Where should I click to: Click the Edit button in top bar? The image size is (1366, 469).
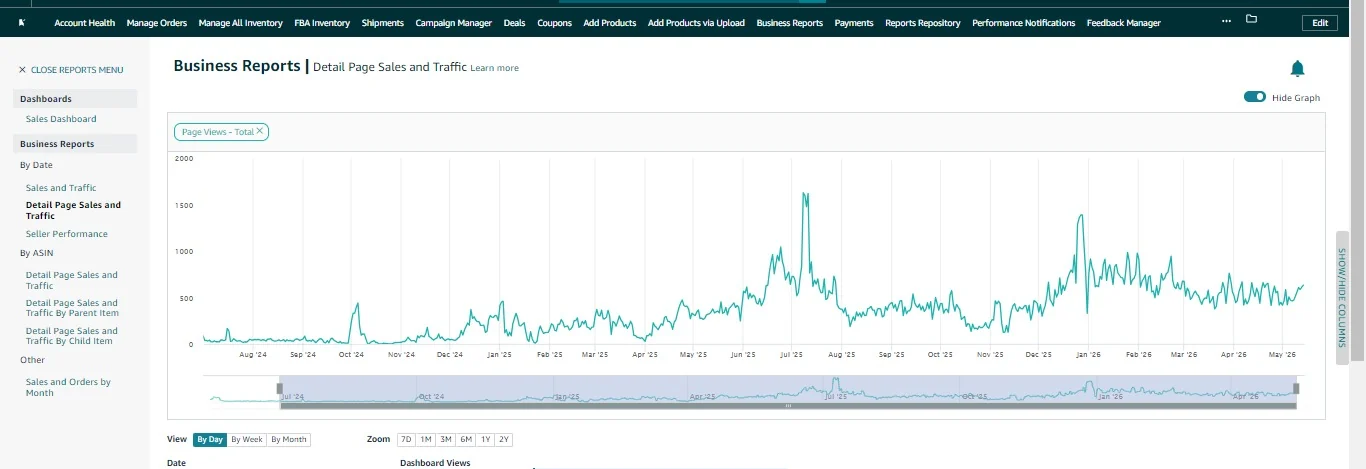point(1319,23)
